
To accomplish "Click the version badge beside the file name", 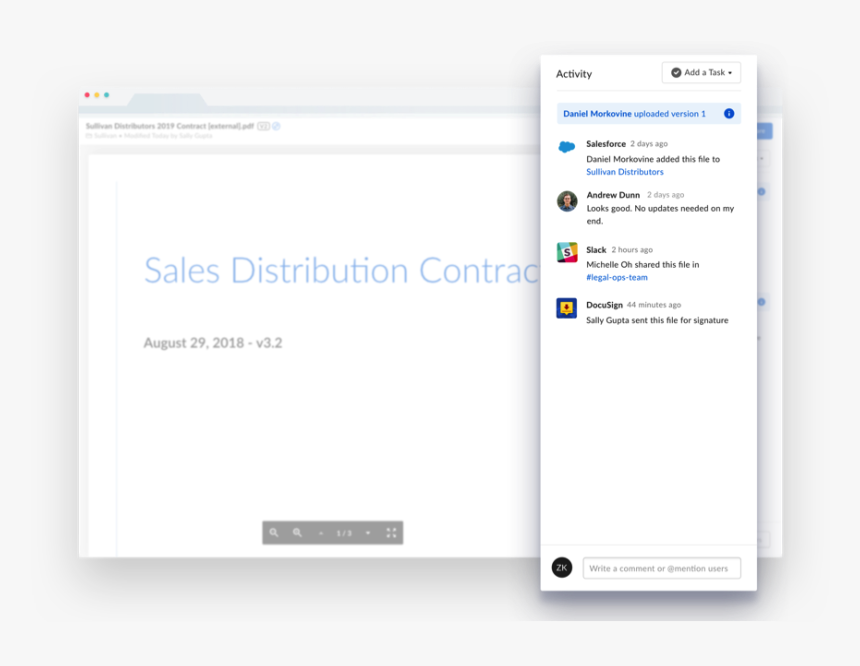I will pos(263,127).
